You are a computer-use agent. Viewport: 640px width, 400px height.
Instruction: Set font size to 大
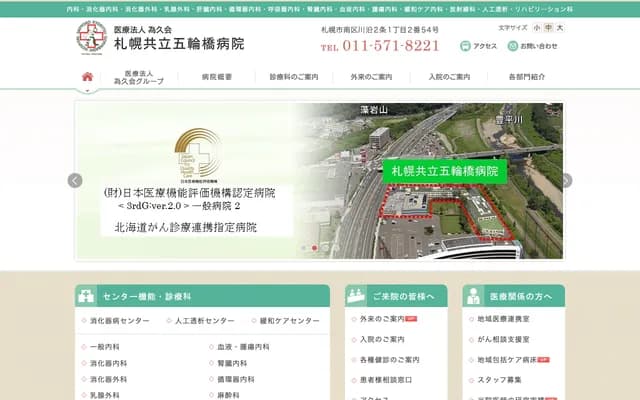[559, 29]
